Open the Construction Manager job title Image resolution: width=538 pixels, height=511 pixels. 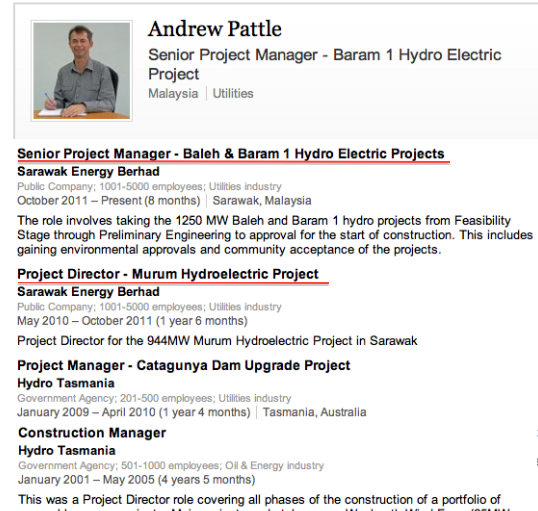(92, 433)
